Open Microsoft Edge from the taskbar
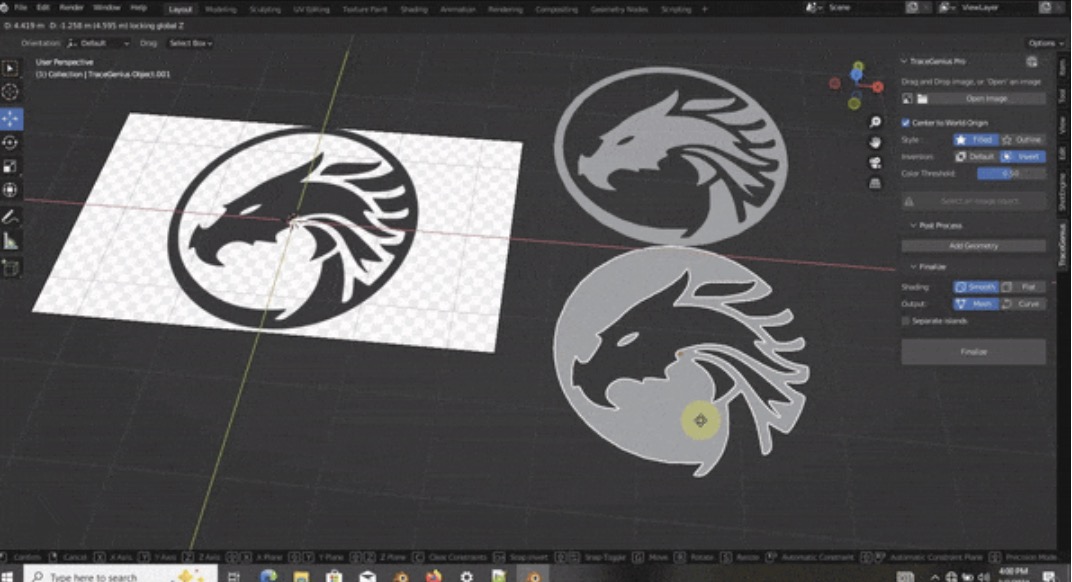Viewport: 1072px width, 582px height. tap(269, 576)
